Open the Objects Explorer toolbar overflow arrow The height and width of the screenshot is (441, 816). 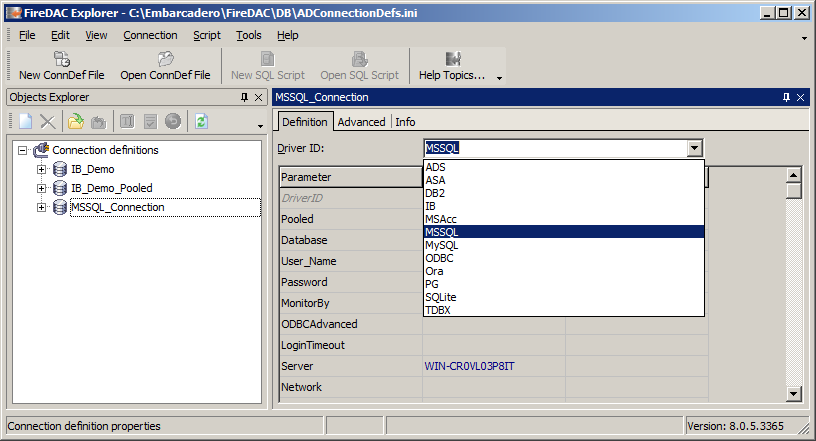coord(260,126)
